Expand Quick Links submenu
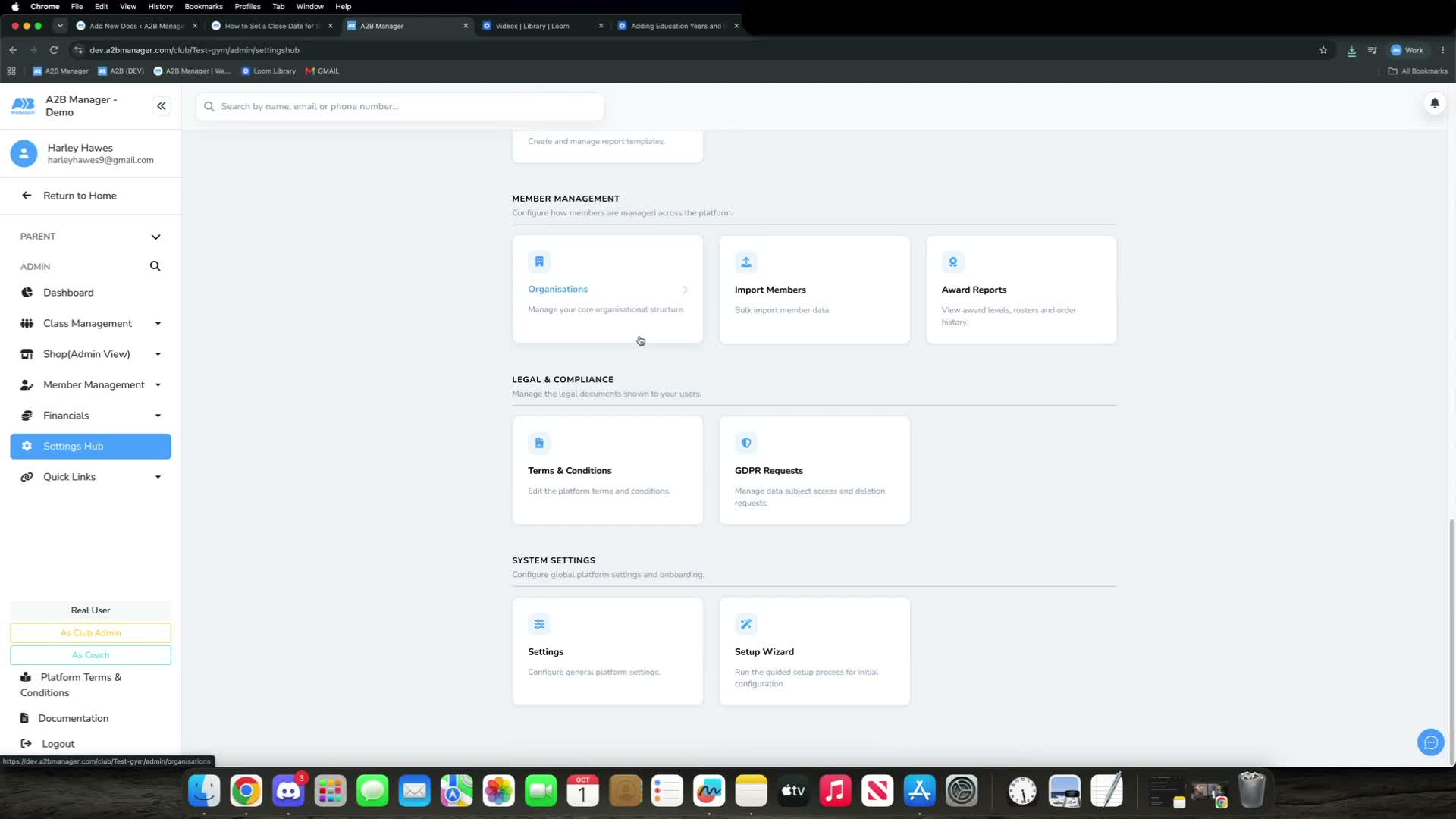 158,477
